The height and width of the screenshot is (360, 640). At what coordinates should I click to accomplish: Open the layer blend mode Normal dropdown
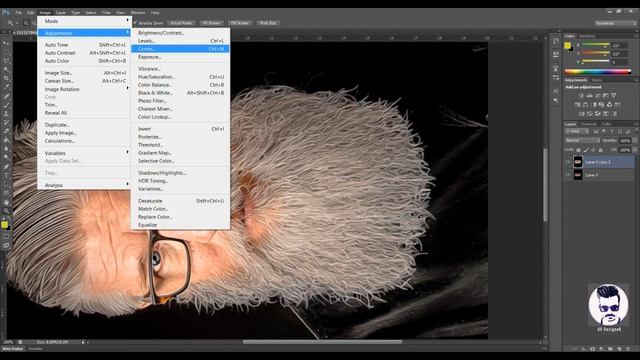tap(582, 140)
